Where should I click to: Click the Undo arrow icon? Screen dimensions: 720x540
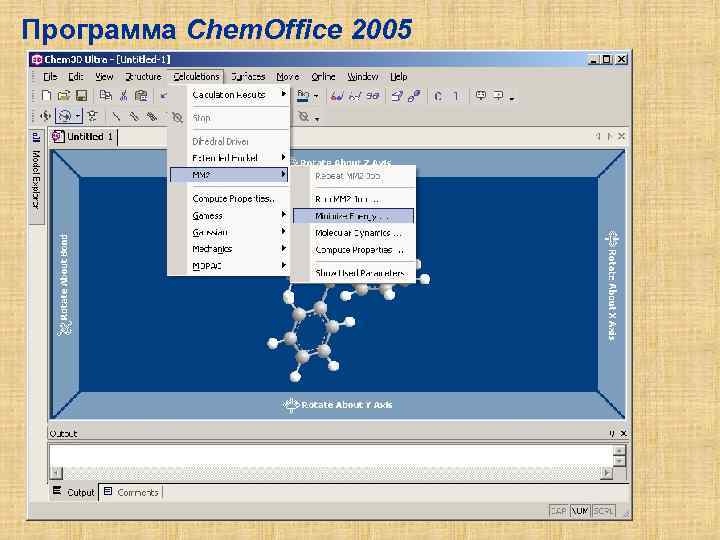click(163, 96)
